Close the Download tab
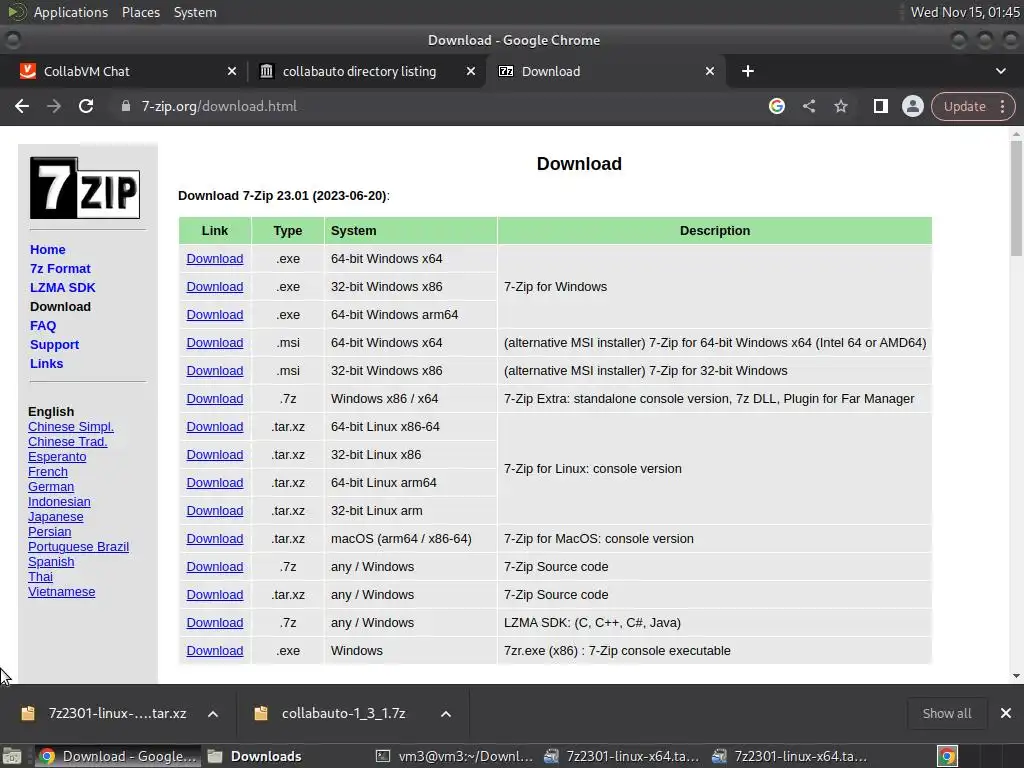 pos(710,71)
